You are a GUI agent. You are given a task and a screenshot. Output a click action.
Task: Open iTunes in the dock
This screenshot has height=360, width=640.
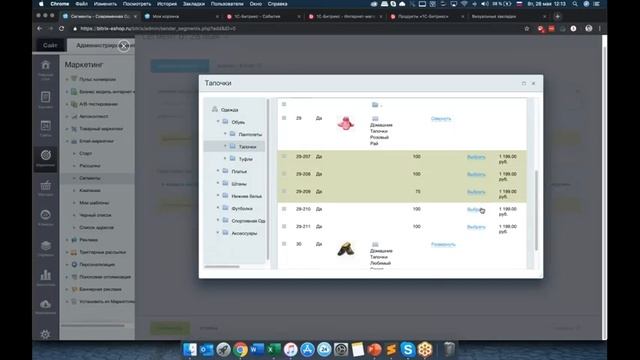coord(290,349)
